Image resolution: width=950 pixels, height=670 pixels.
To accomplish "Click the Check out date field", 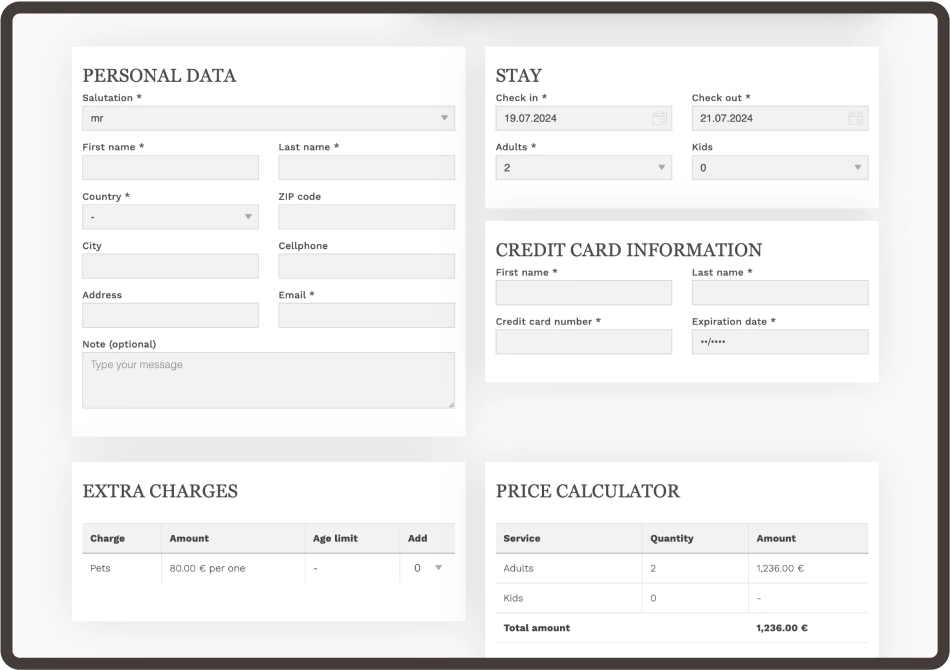I will 780,118.
